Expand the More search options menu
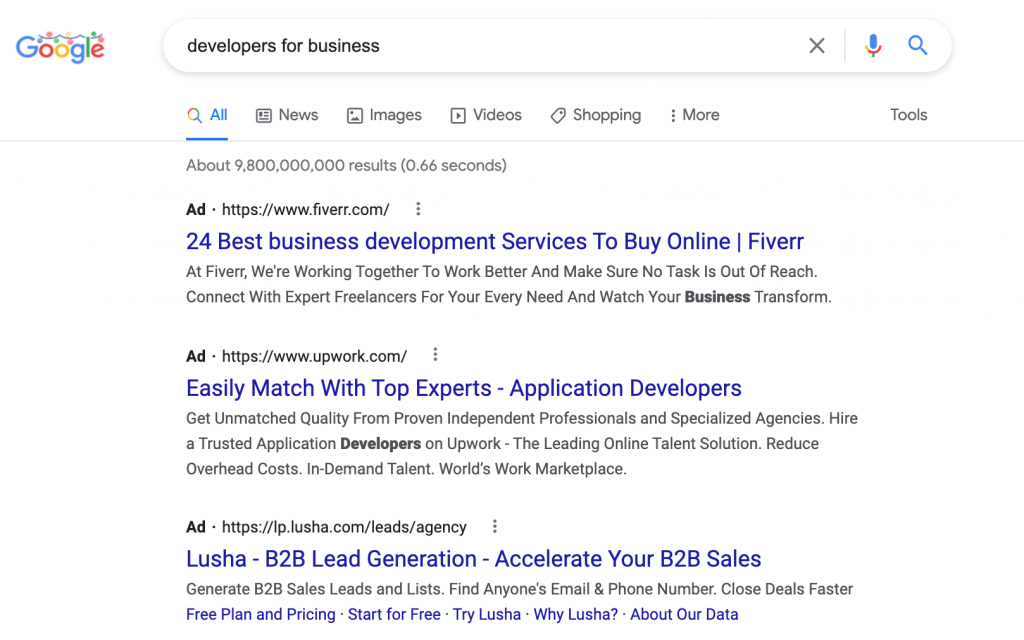 click(x=694, y=116)
